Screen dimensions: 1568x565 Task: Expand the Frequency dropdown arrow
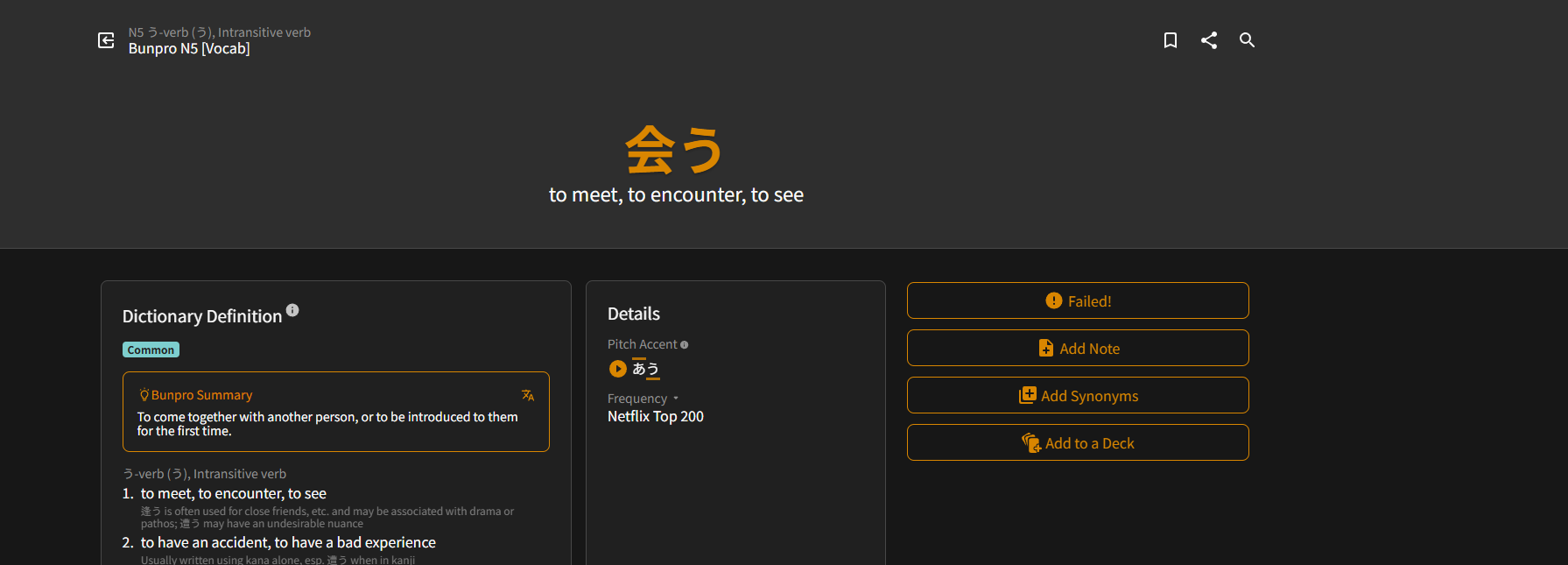click(676, 399)
